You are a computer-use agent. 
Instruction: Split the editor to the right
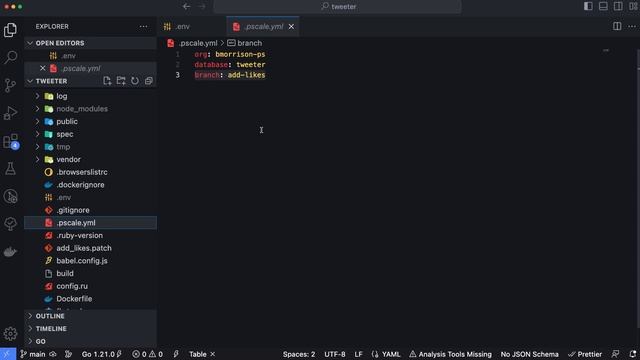617,27
